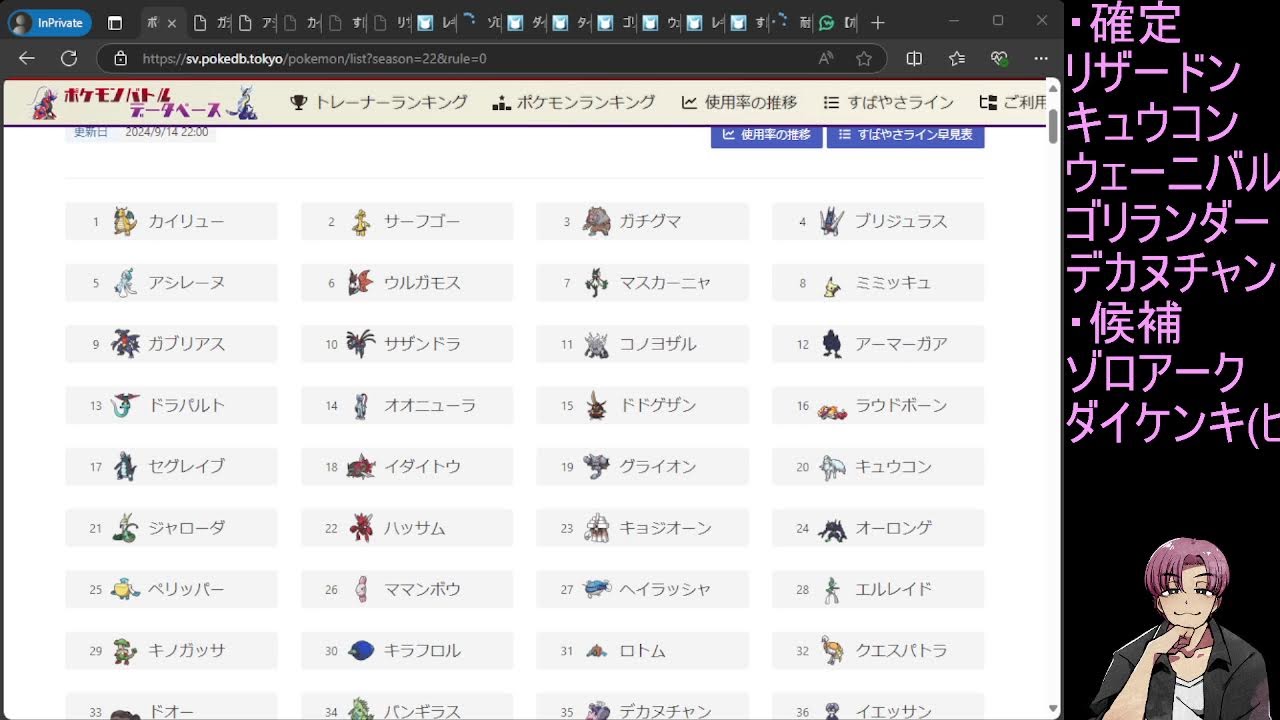
Task: Select the イダイトウ text label
Action: tap(422, 466)
